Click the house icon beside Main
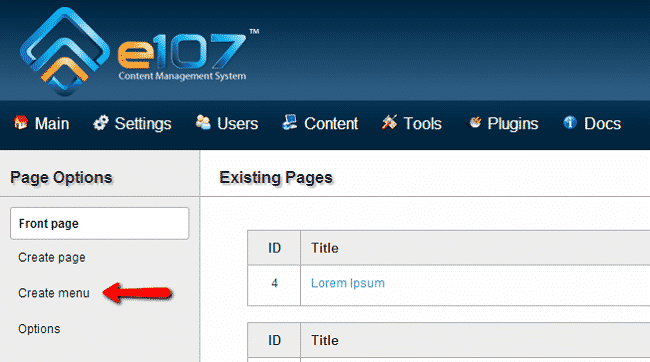 coord(21,123)
